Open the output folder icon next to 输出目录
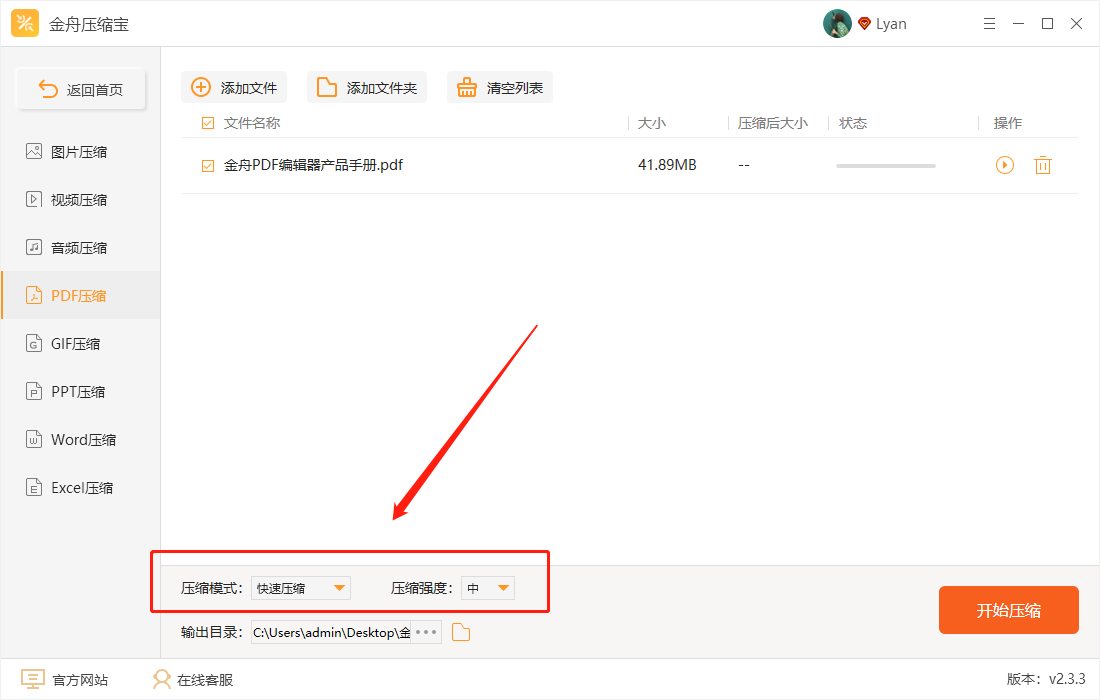The height and width of the screenshot is (700, 1100). tap(460, 631)
